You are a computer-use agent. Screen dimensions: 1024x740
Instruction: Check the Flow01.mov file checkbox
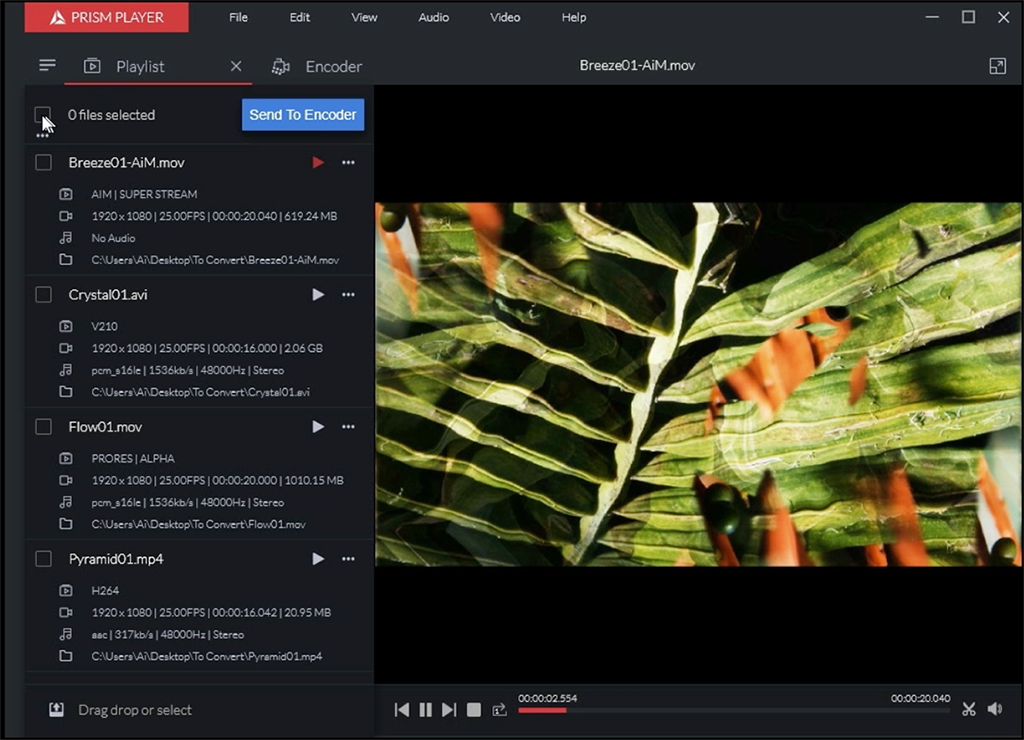(44, 427)
